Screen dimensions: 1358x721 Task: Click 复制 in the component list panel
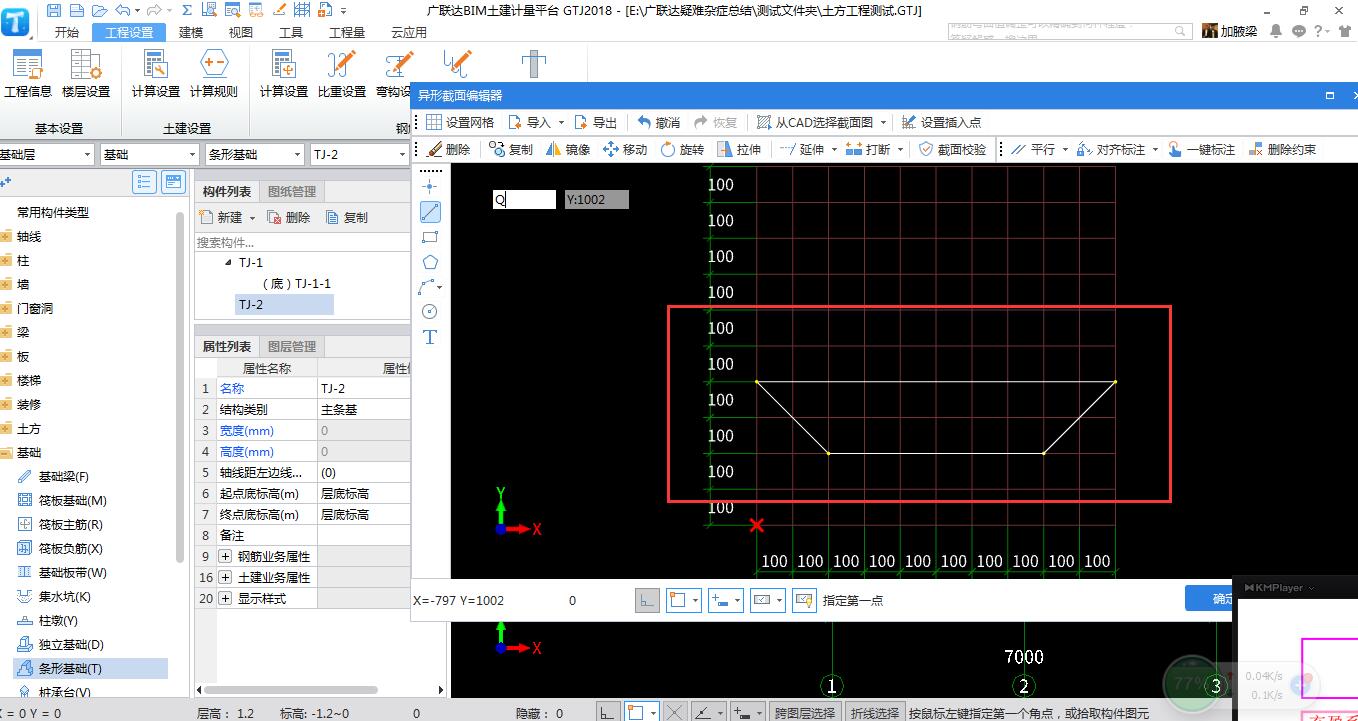(x=347, y=217)
